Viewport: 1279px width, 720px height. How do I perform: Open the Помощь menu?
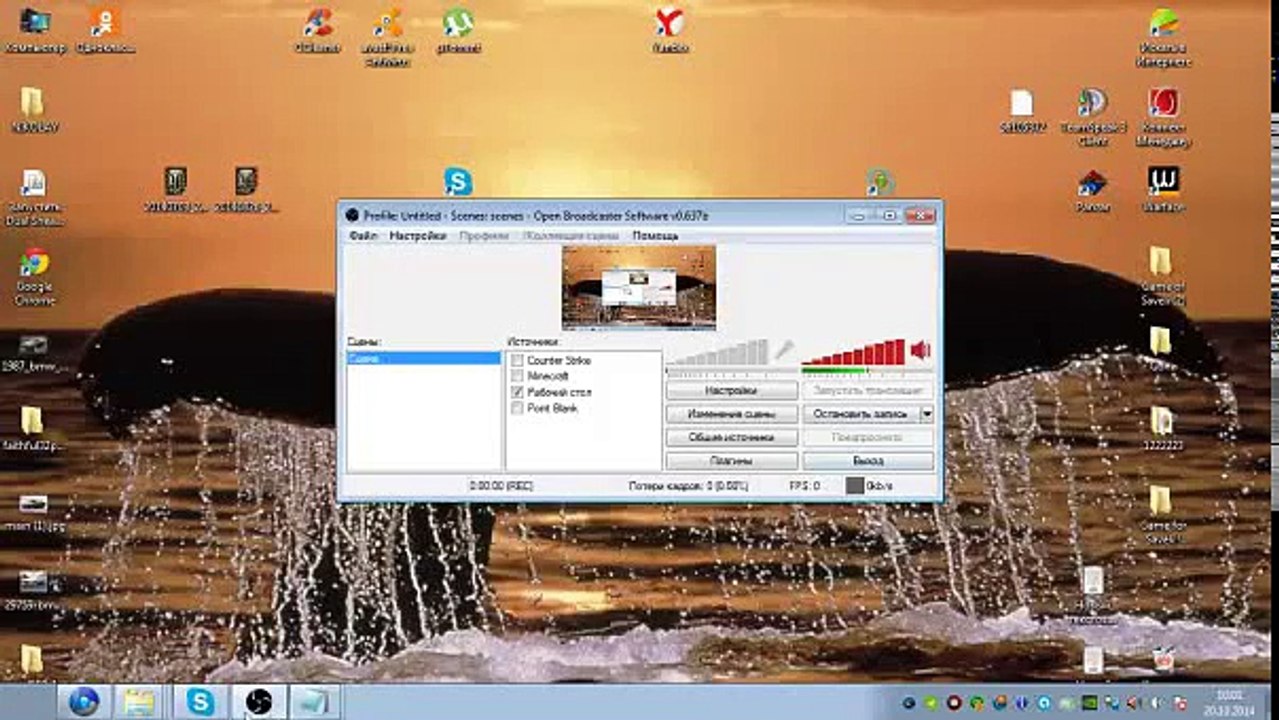click(x=655, y=236)
